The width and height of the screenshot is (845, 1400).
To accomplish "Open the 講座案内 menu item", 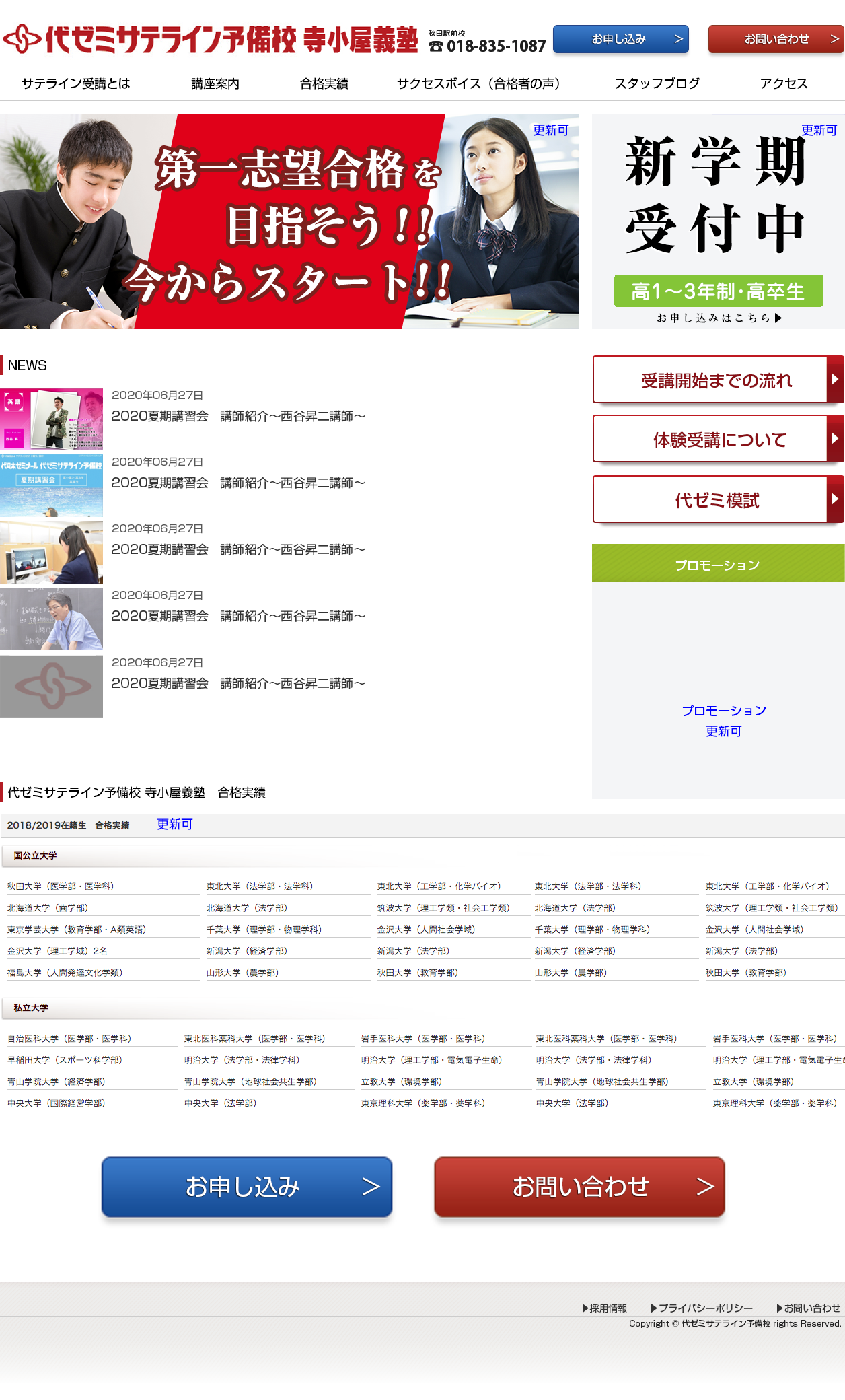I will coord(215,83).
